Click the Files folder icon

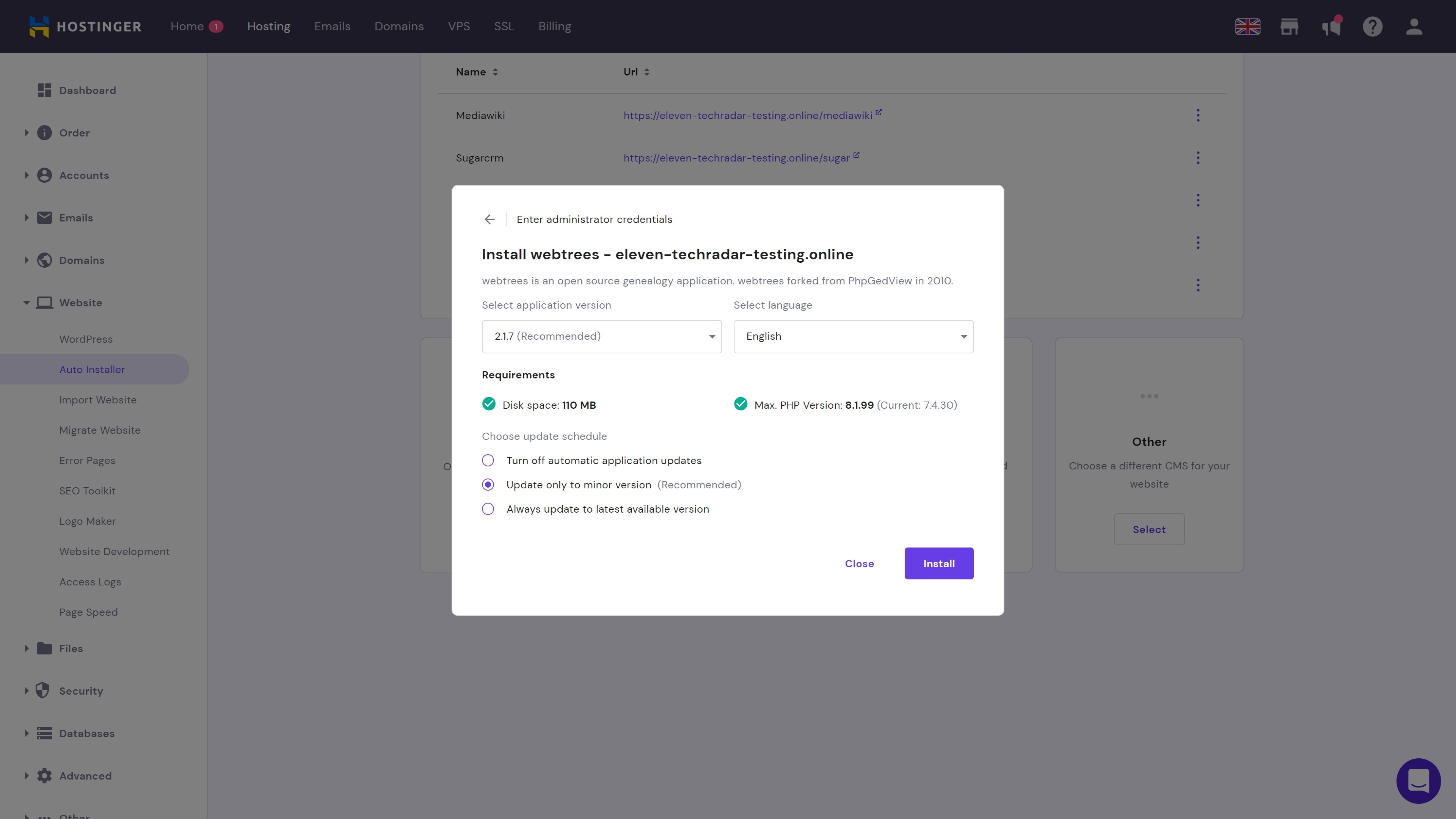(44, 648)
